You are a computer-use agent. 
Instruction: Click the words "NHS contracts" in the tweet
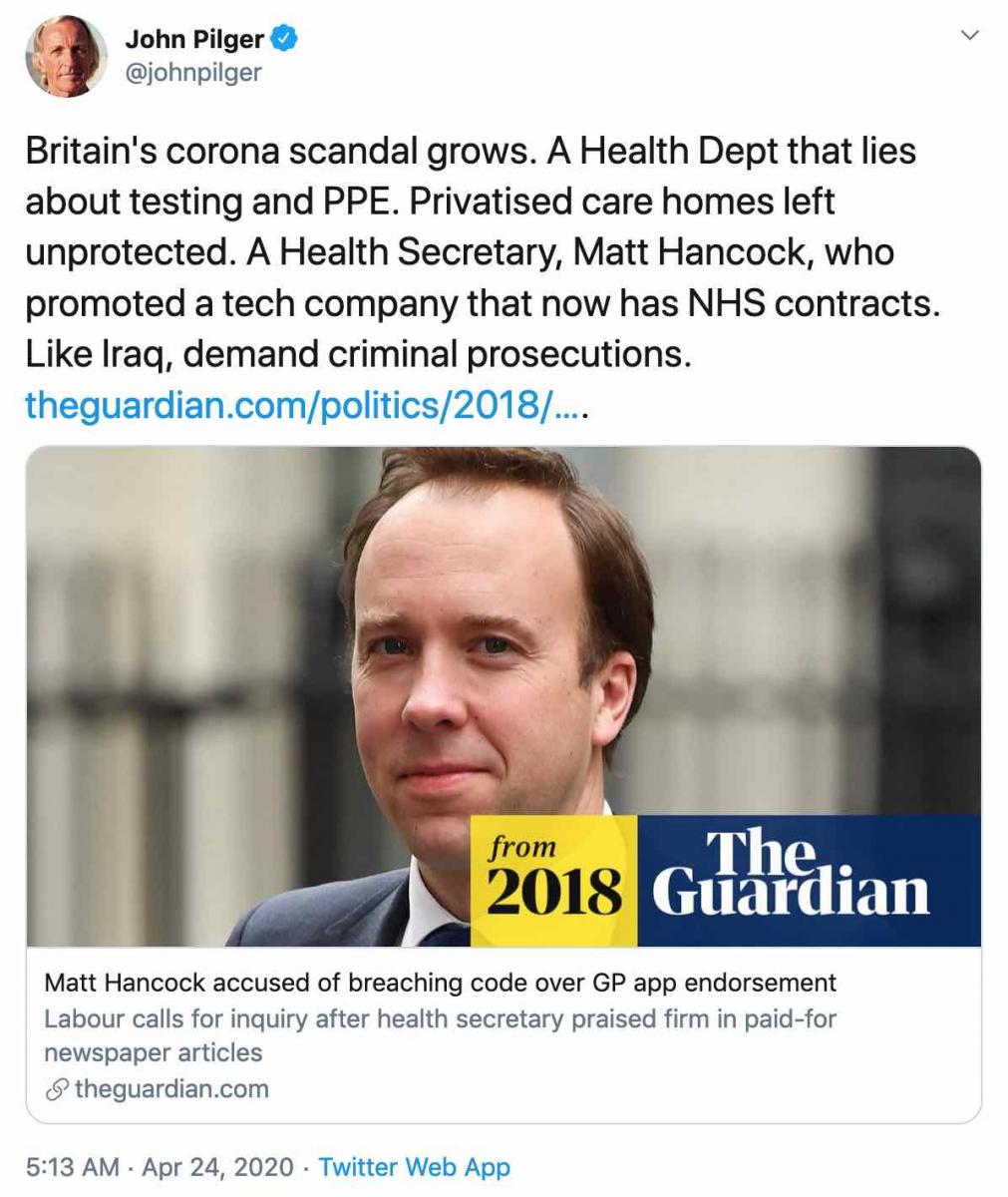pos(812,303)
